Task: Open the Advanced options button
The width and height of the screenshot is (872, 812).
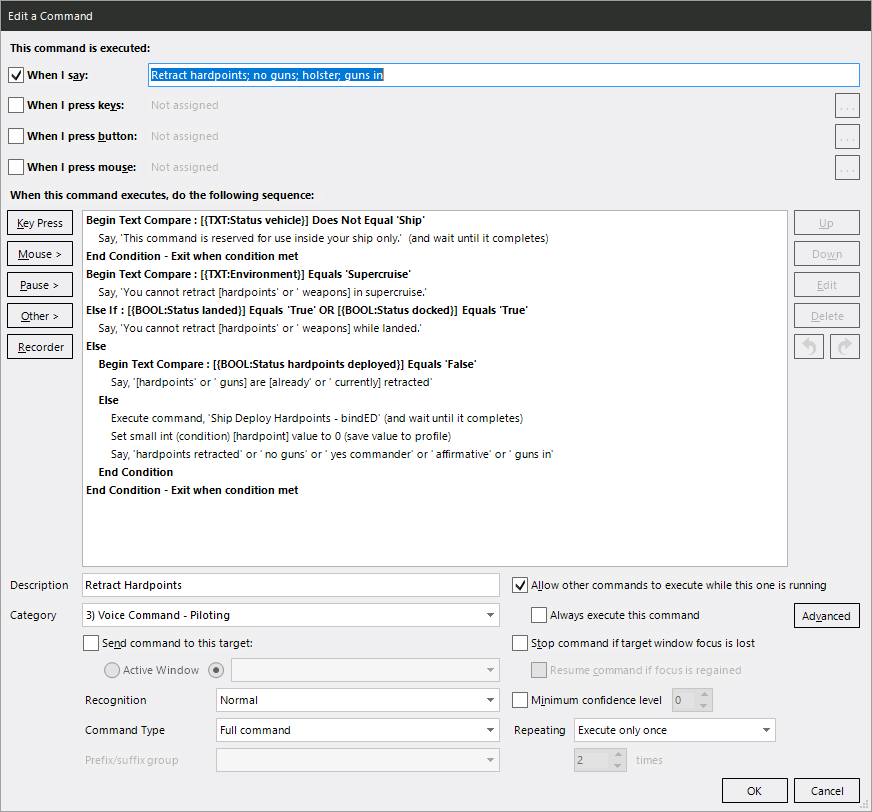Action: click(x=826, y=616)
